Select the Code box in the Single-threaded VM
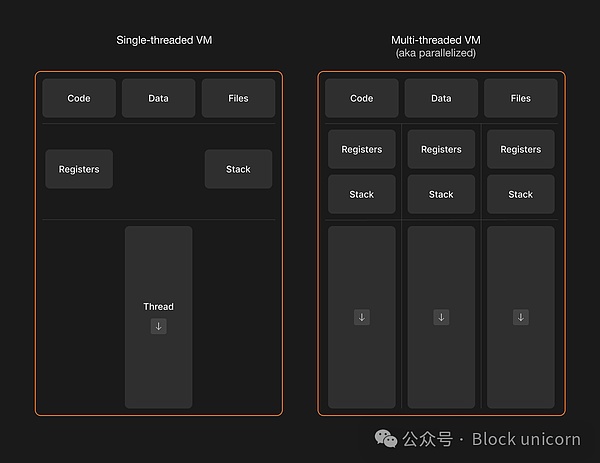Image resolution: width=600 pixels, height=463 pixels. pyautogui.click(x=79, y=98)
